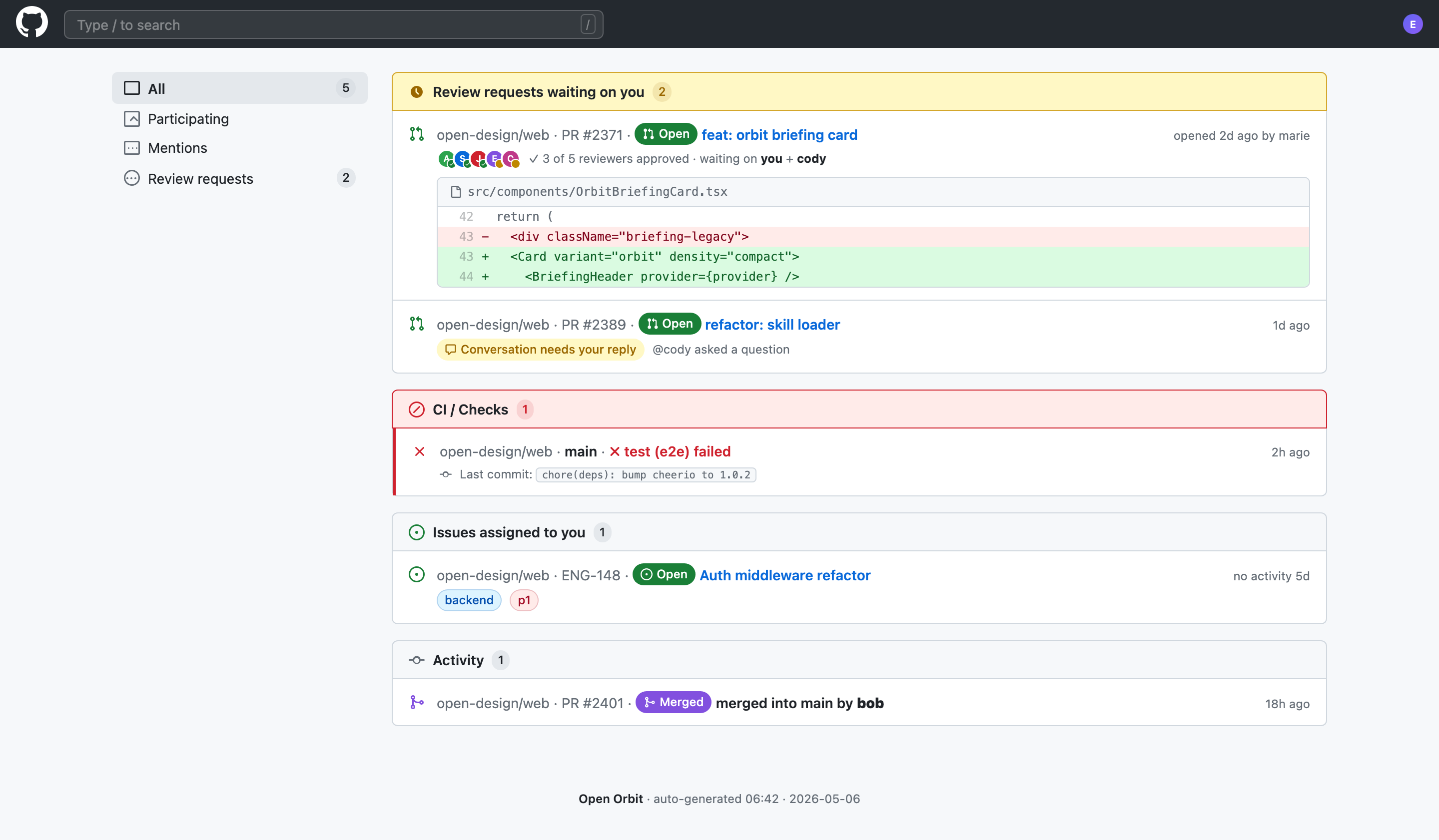This screenshot has height=840, width=1439.
Task: Click Conversation needs your reply badge
Action: (x=540, y=349)
